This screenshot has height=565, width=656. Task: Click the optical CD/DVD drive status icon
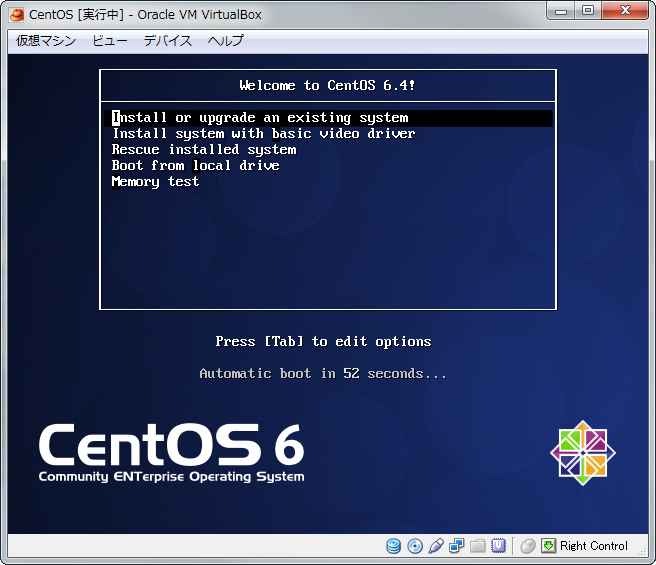click(x=415, y=546)
